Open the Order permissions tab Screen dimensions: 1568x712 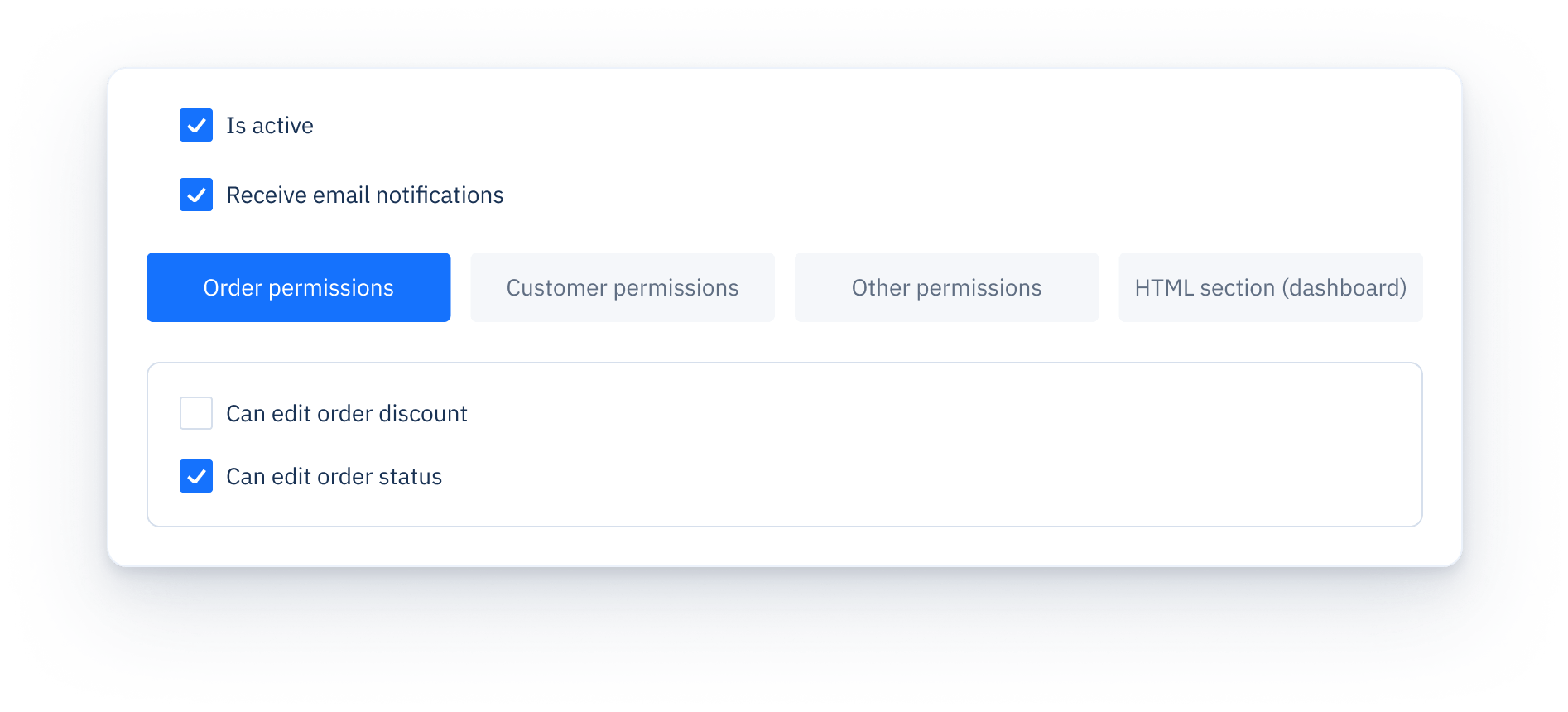[298, 287]
